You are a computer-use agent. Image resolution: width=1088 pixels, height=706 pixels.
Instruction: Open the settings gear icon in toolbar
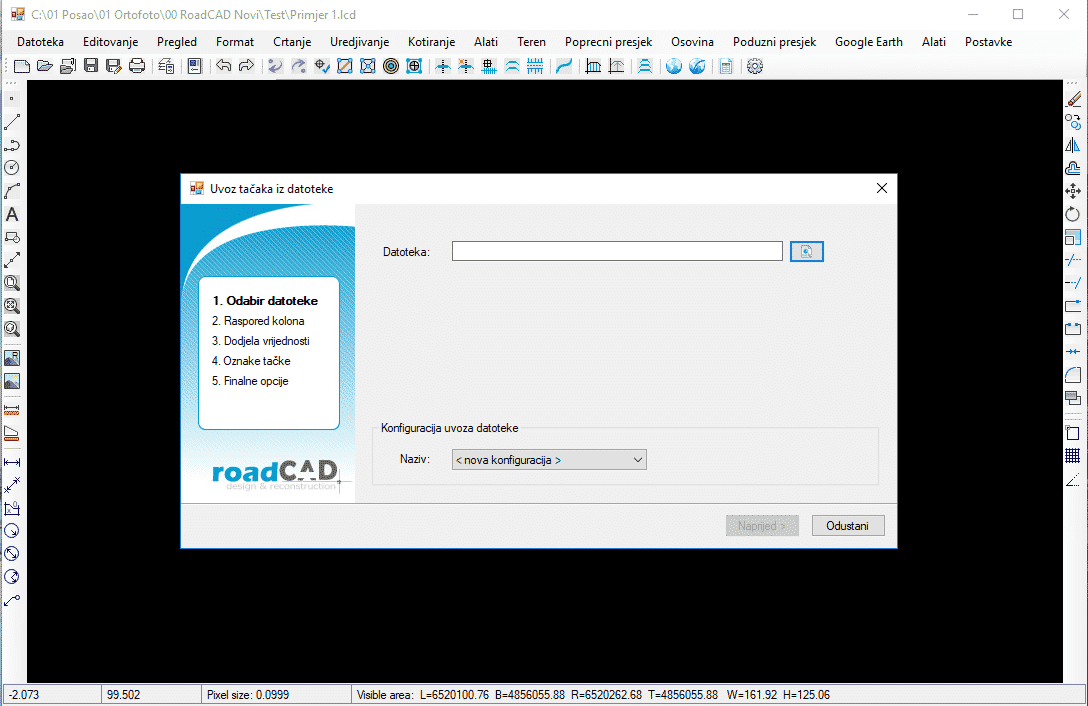click(x=755, y=66)
